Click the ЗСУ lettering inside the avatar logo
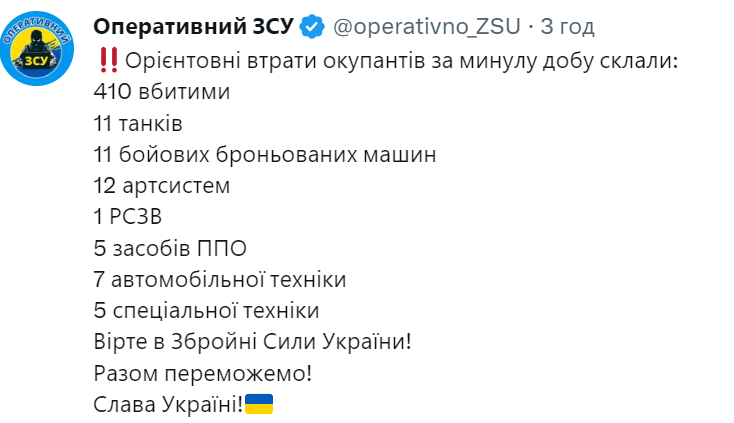 [36, 61]
